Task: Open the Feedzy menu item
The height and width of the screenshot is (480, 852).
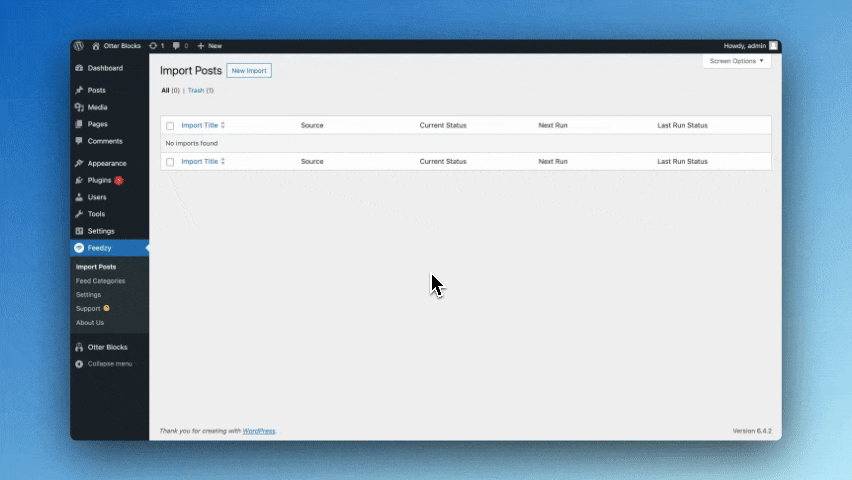Action: (99, 248)
